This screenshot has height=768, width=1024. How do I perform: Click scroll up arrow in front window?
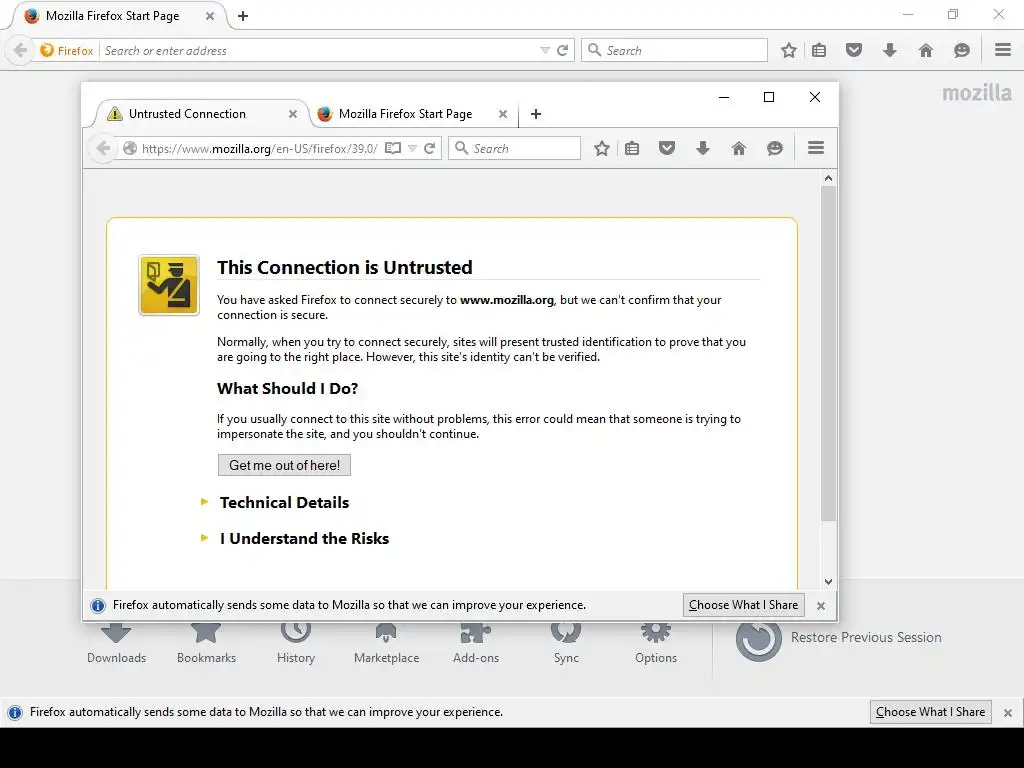point(828,178)
